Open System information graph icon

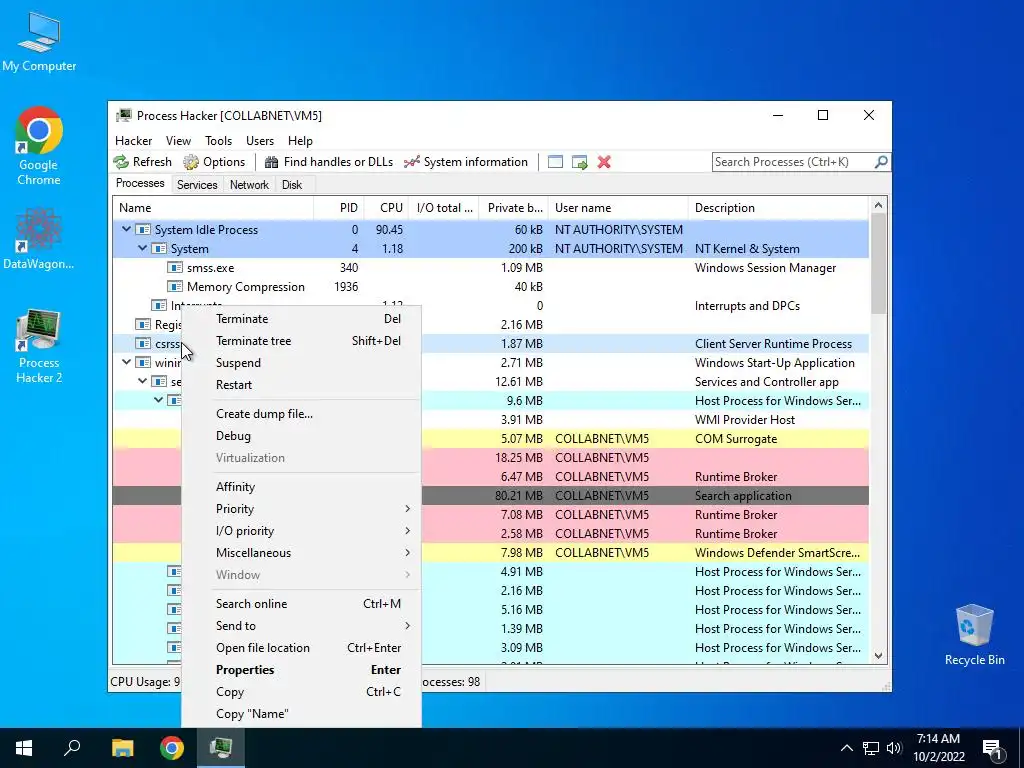tap(412, 162)
